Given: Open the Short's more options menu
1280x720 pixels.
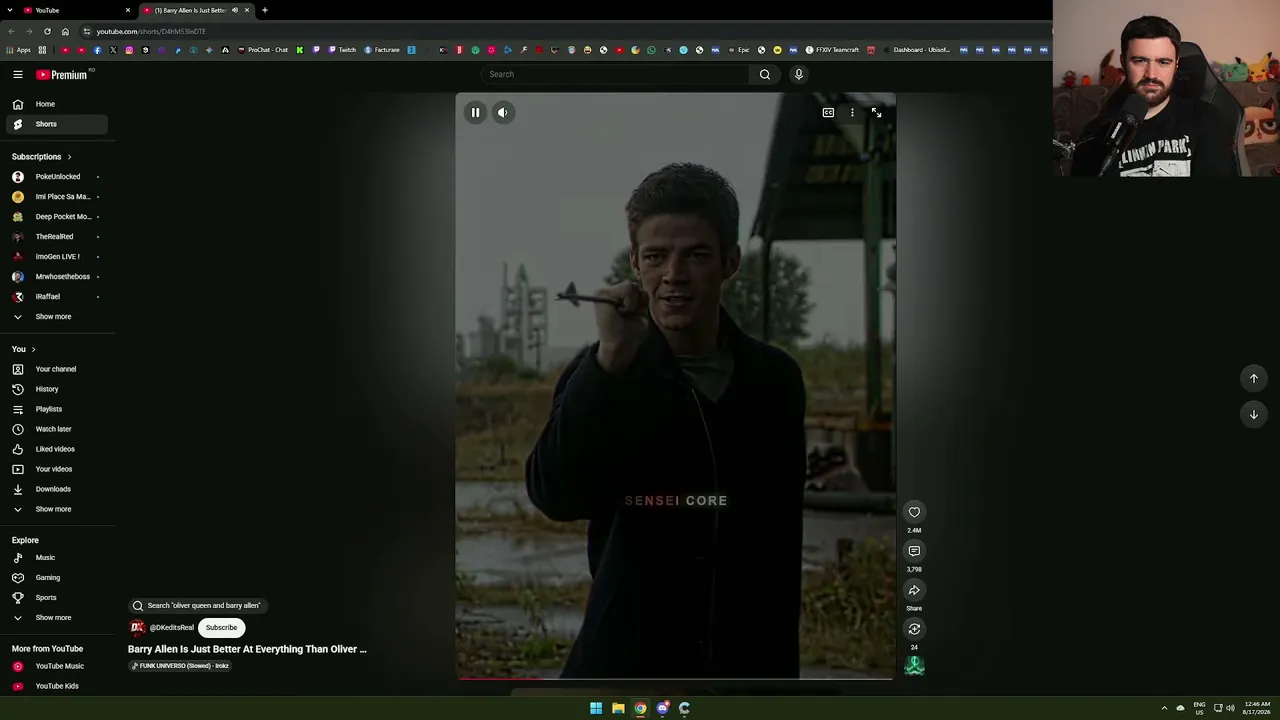Looking at the screenshot, I should 852,113.
